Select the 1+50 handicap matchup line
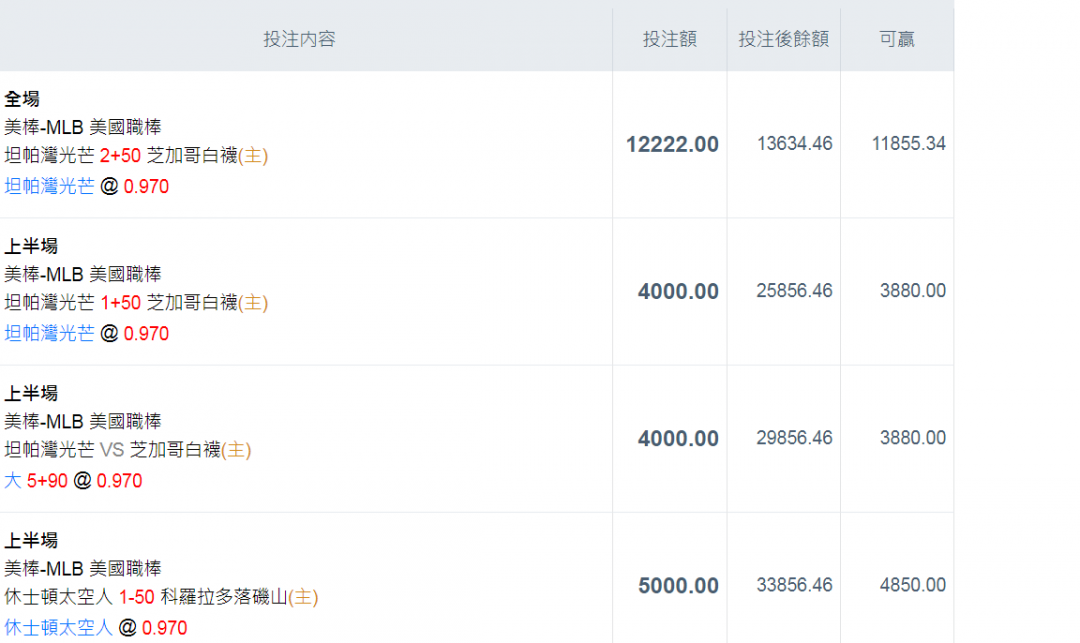This screenshot has width=1080, height=643. tap(136, 303)
